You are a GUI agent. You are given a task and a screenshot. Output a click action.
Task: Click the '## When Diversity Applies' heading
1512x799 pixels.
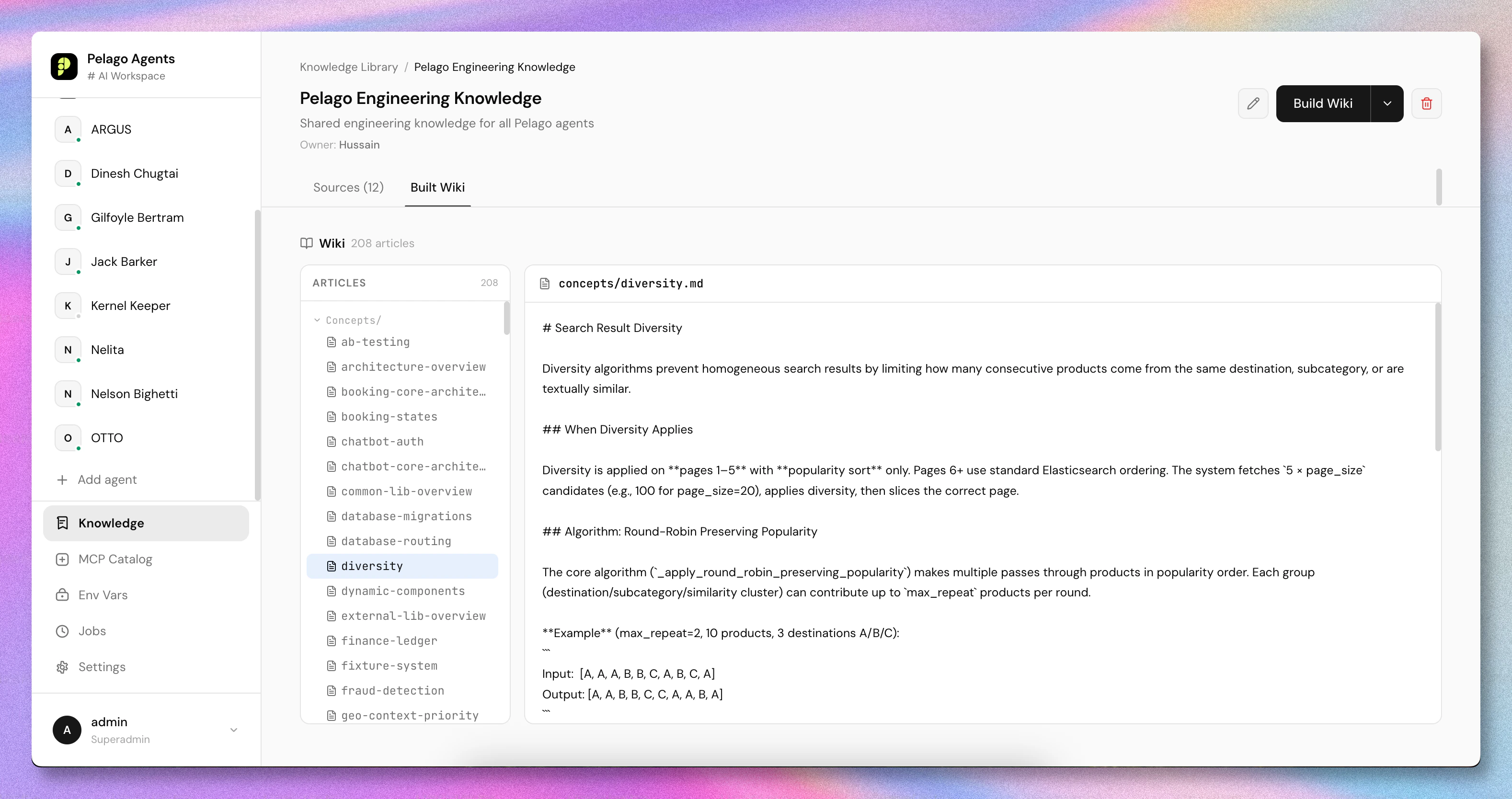point(617,429)
